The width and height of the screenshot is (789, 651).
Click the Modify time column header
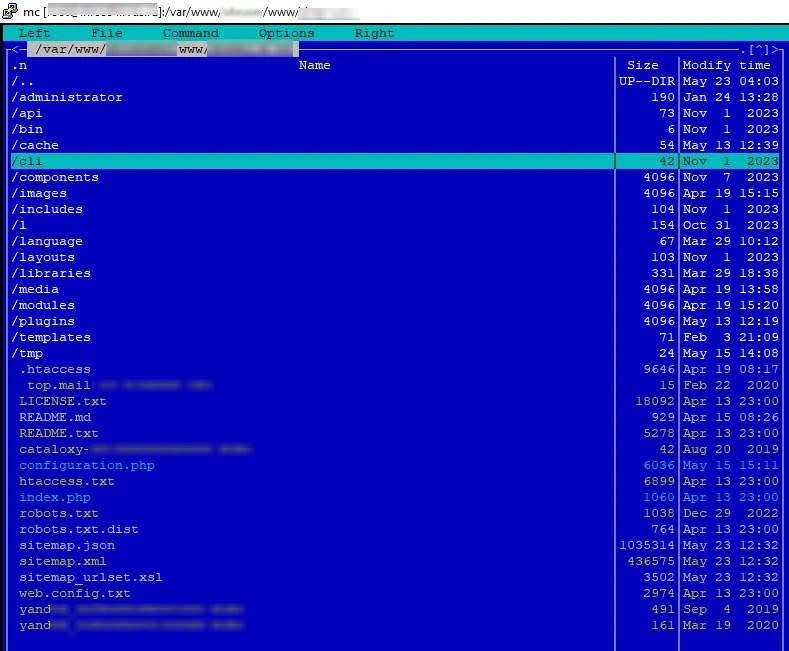(726, 65)
